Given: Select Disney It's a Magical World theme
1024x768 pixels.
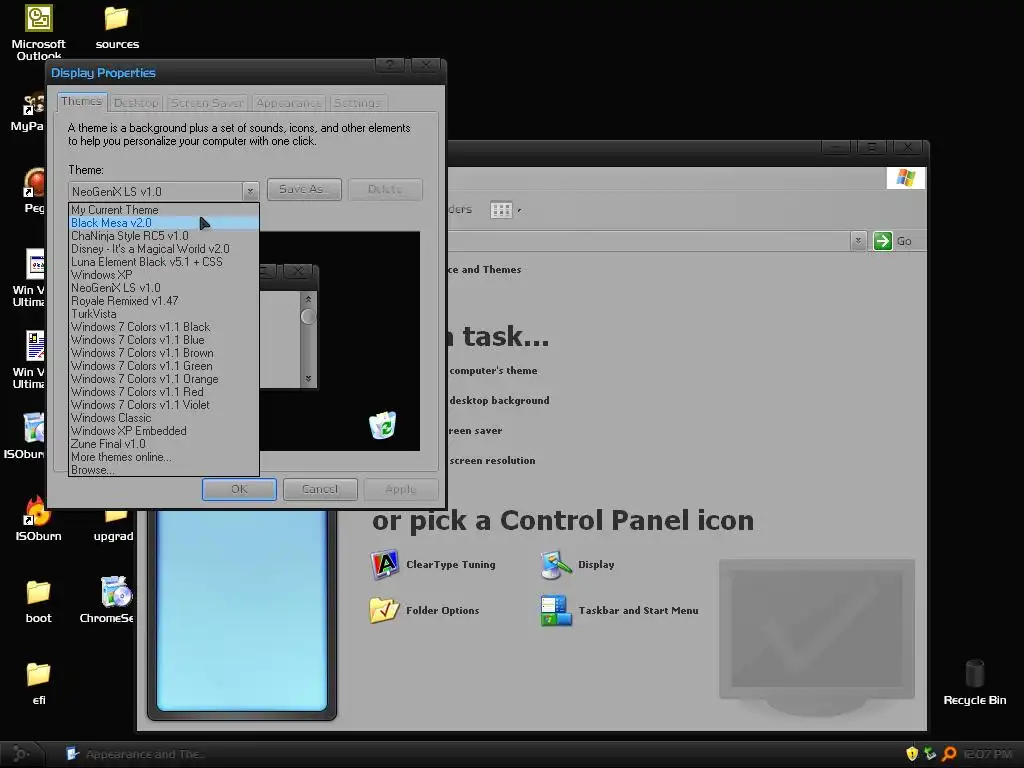Looking at the screenshot, I should [164, 249].
